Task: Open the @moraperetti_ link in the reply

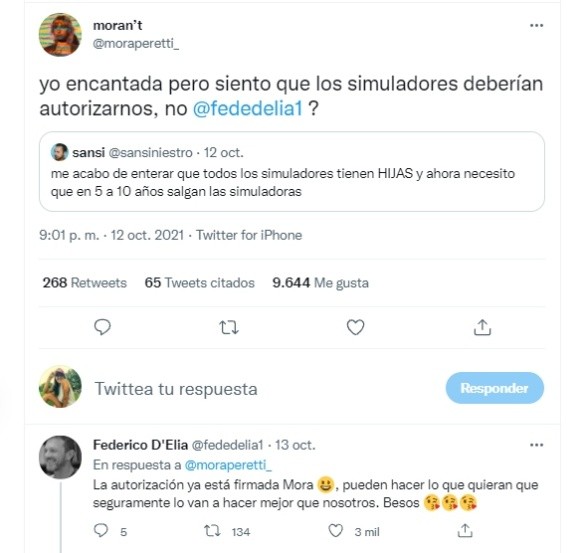Action: point(228,465)
